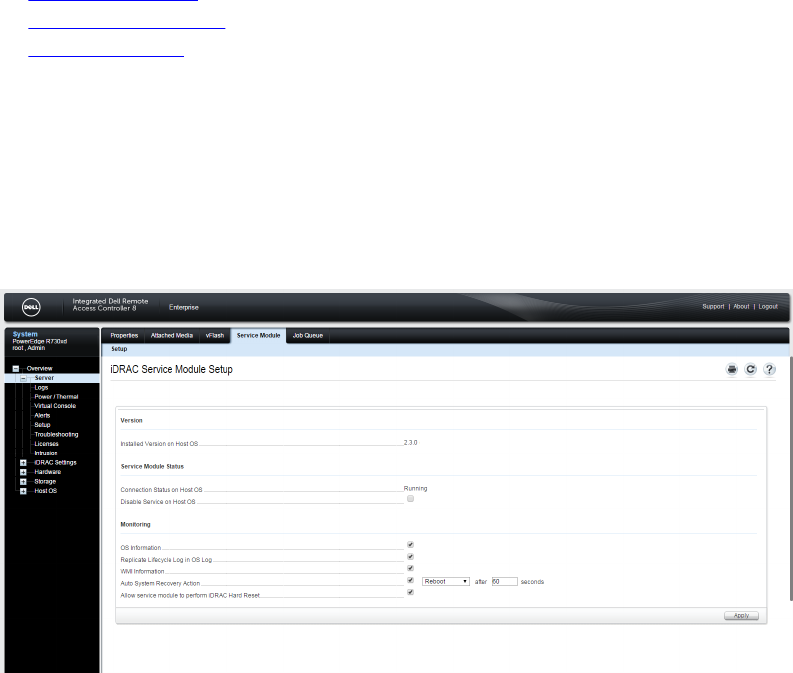
Task: Open Virtual Console in the sidebar
Action: (55, 406)
